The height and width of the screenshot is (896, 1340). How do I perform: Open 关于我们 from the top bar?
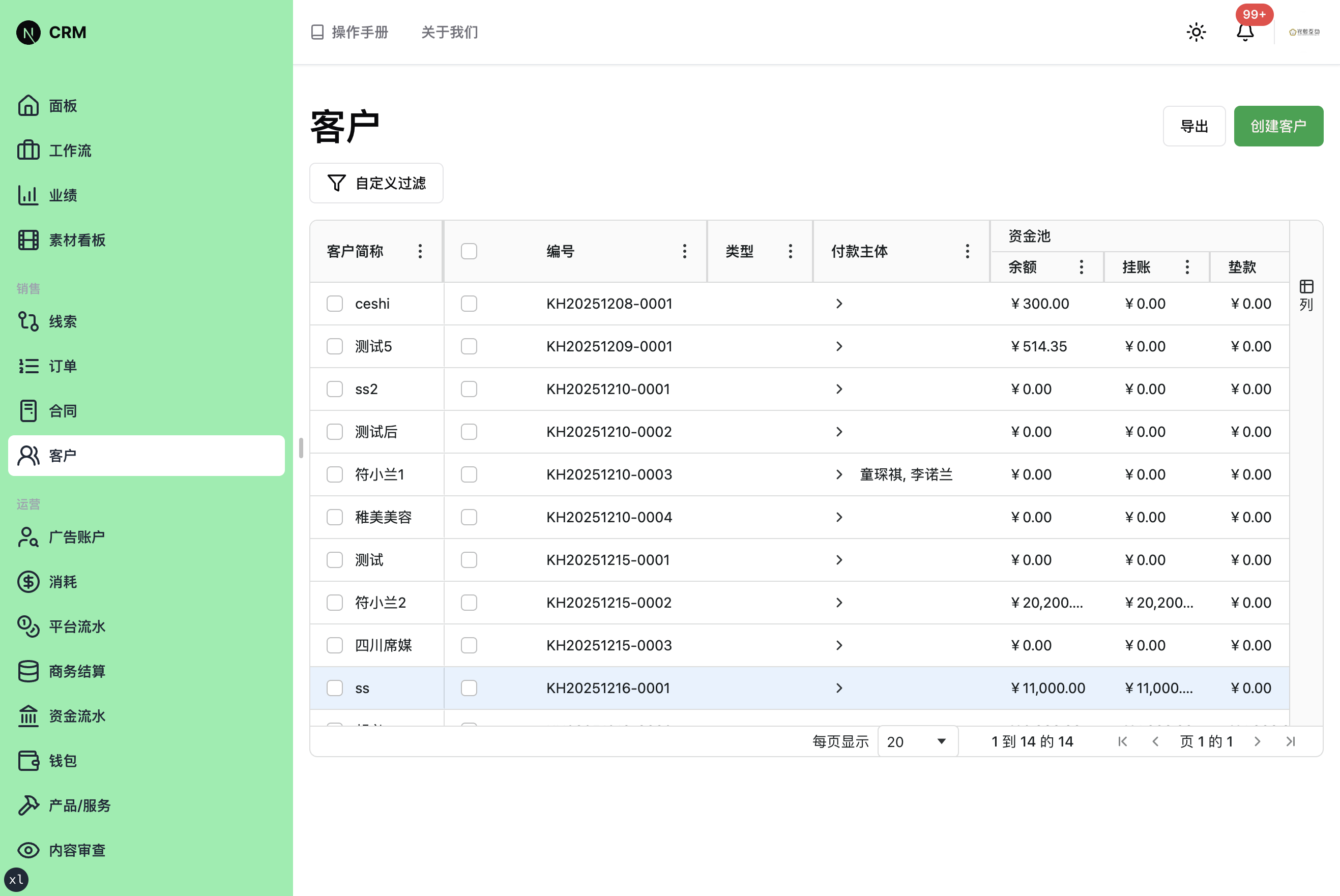(x=449, y=33)
